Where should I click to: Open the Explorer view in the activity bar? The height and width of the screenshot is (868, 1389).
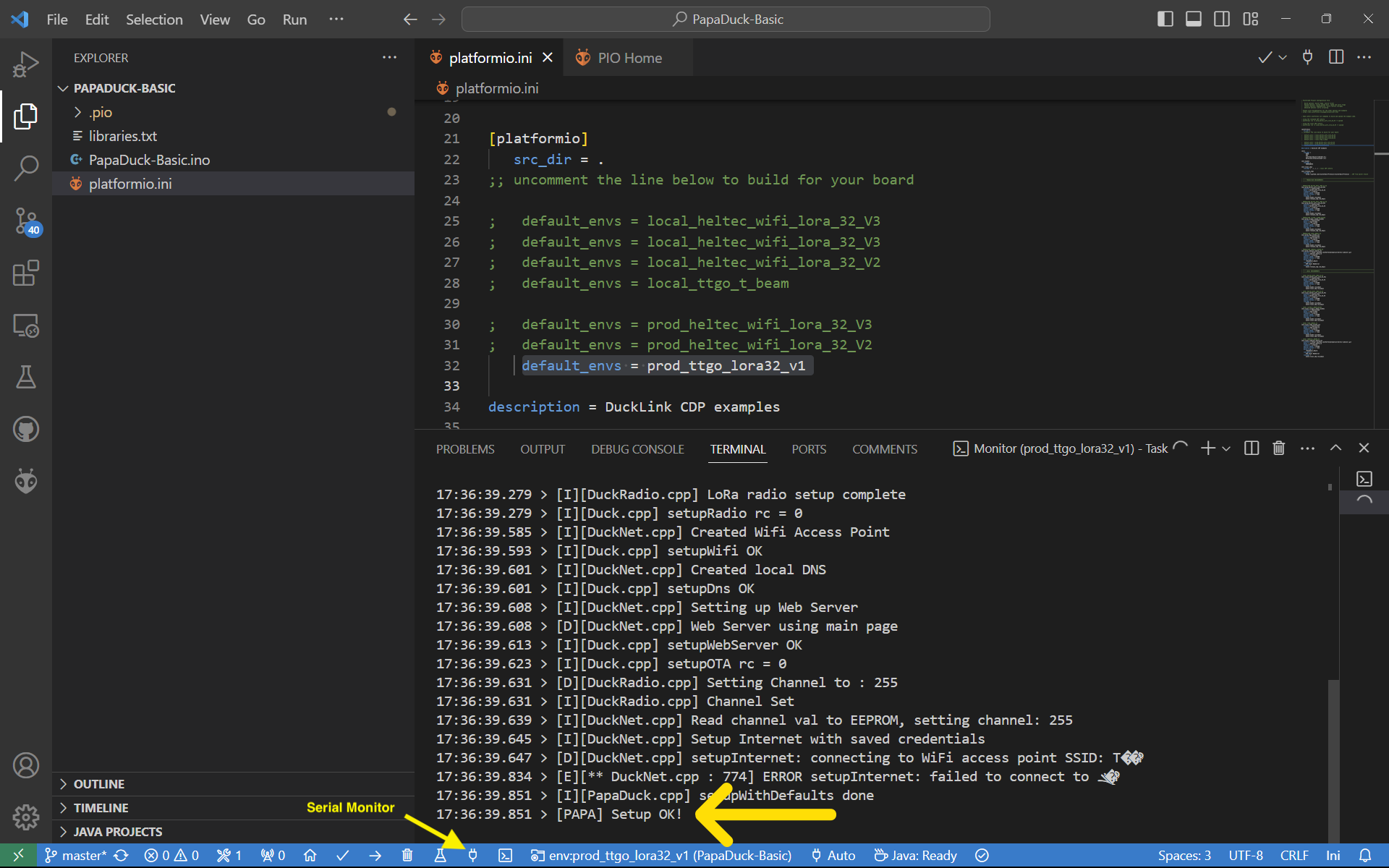tap(26, 116)
